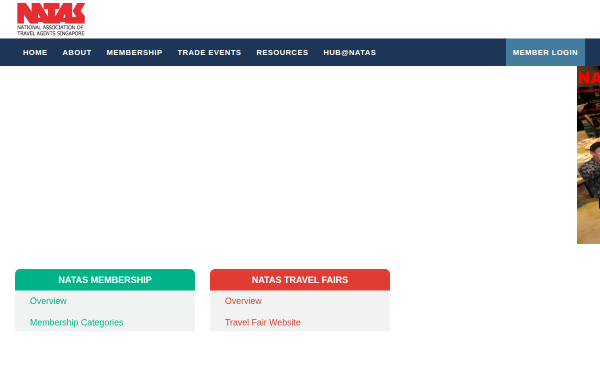The height and width of the screenshot is (375, 600).
Task: Open Overview under NATAS Membership
Action: click(48, 301)
